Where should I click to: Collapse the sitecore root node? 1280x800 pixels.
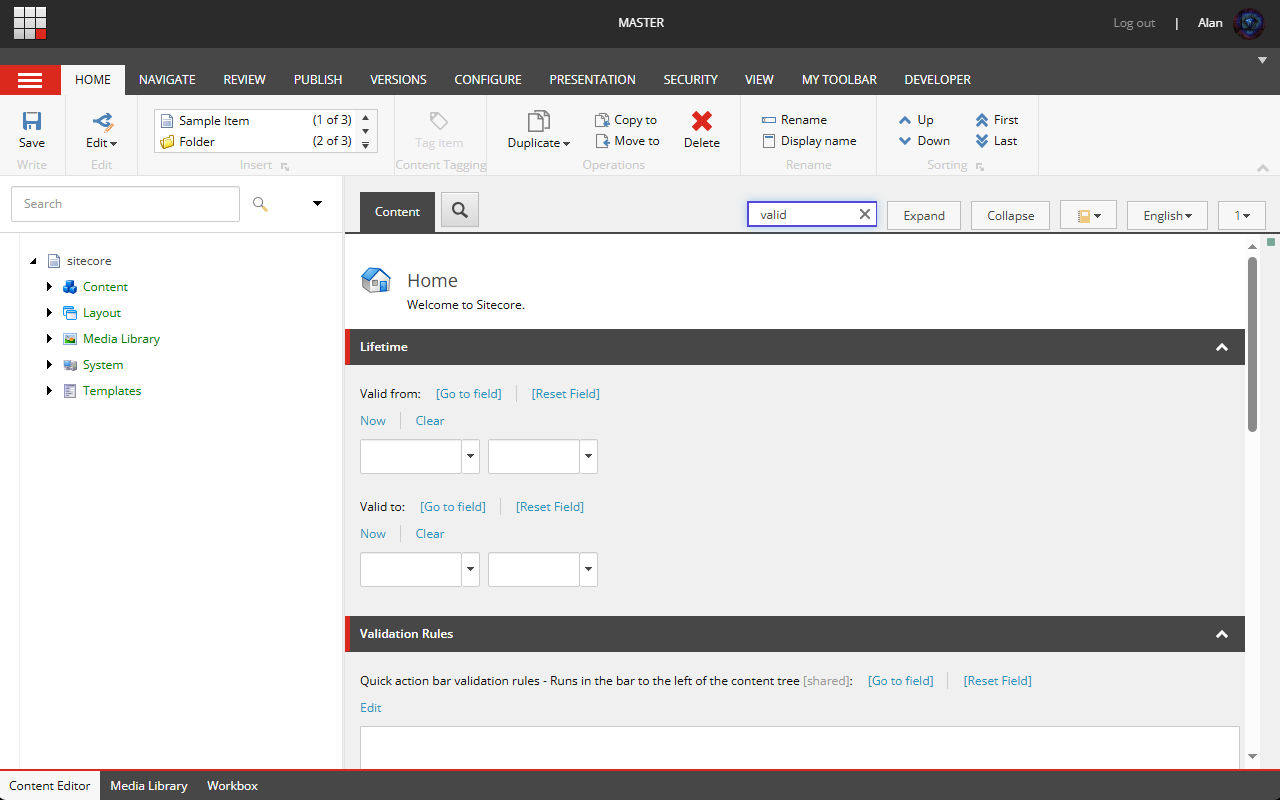coord(33,261)
